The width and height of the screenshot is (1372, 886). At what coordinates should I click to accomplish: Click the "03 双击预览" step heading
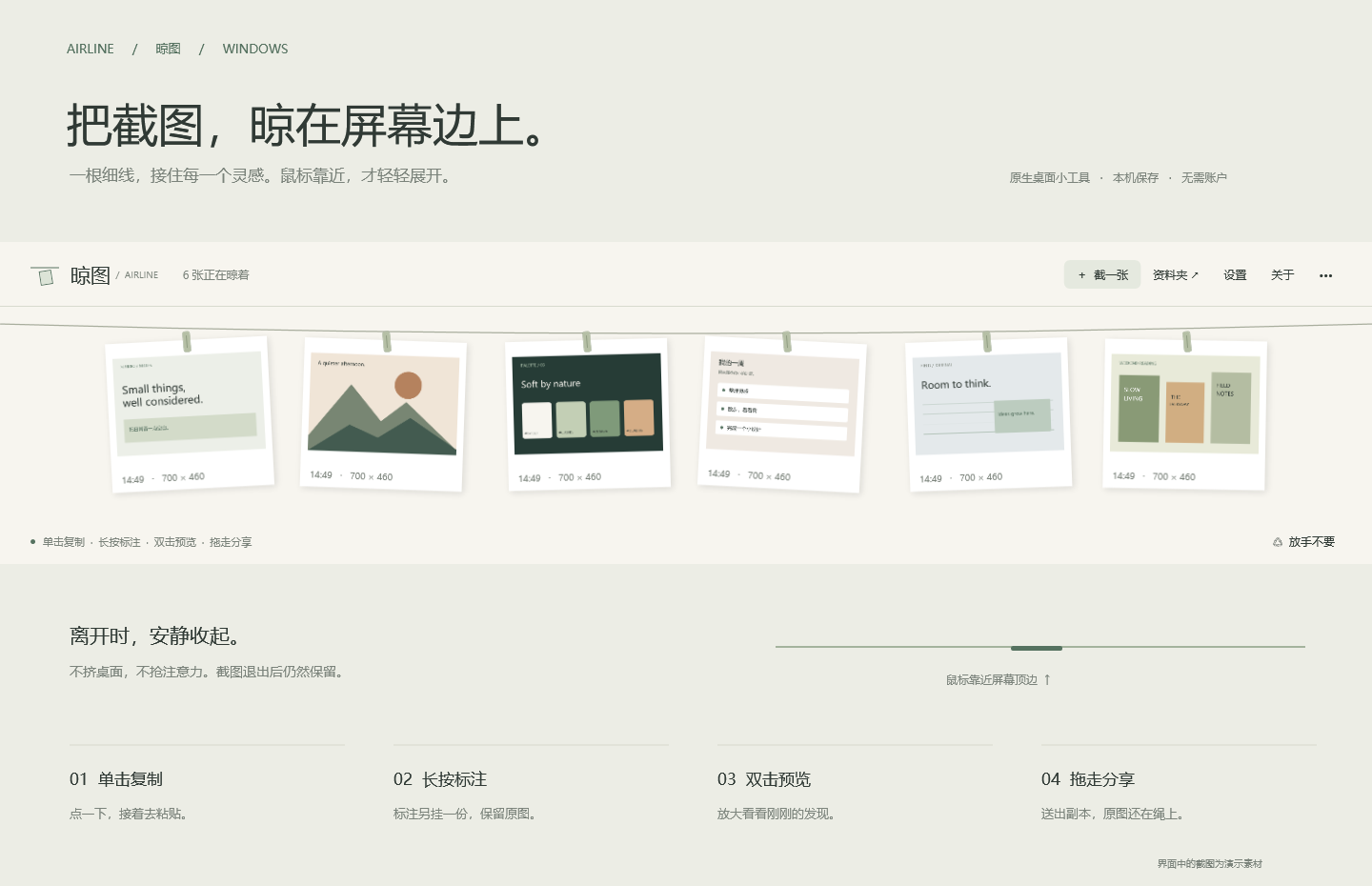(x=764, y=779)
